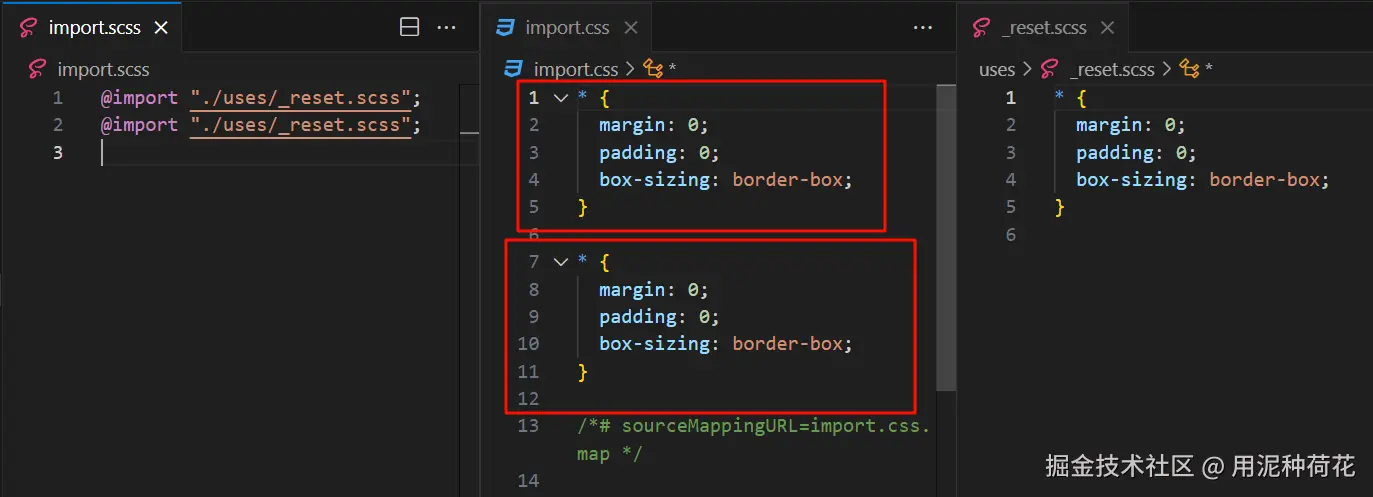Click 'margin: 0;' in _reset.scss

1130,125
